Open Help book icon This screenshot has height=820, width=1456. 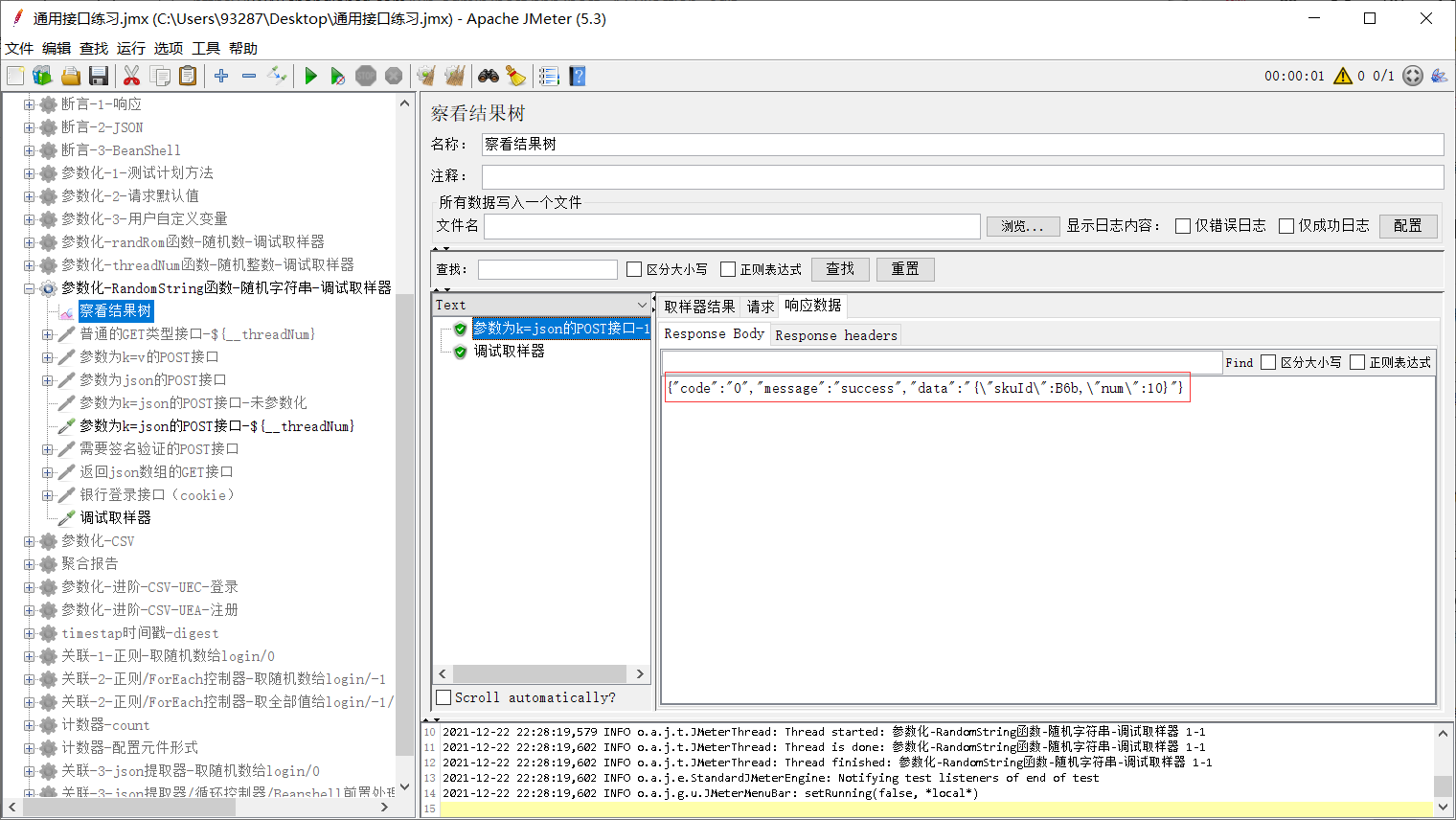click(x=577, y=76)
